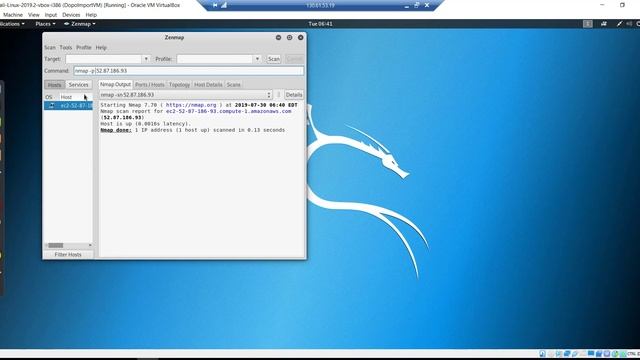The width and height of the screenshot is (640, 360).
Task: Open the output Details button
Action: [x=294, y=95]
